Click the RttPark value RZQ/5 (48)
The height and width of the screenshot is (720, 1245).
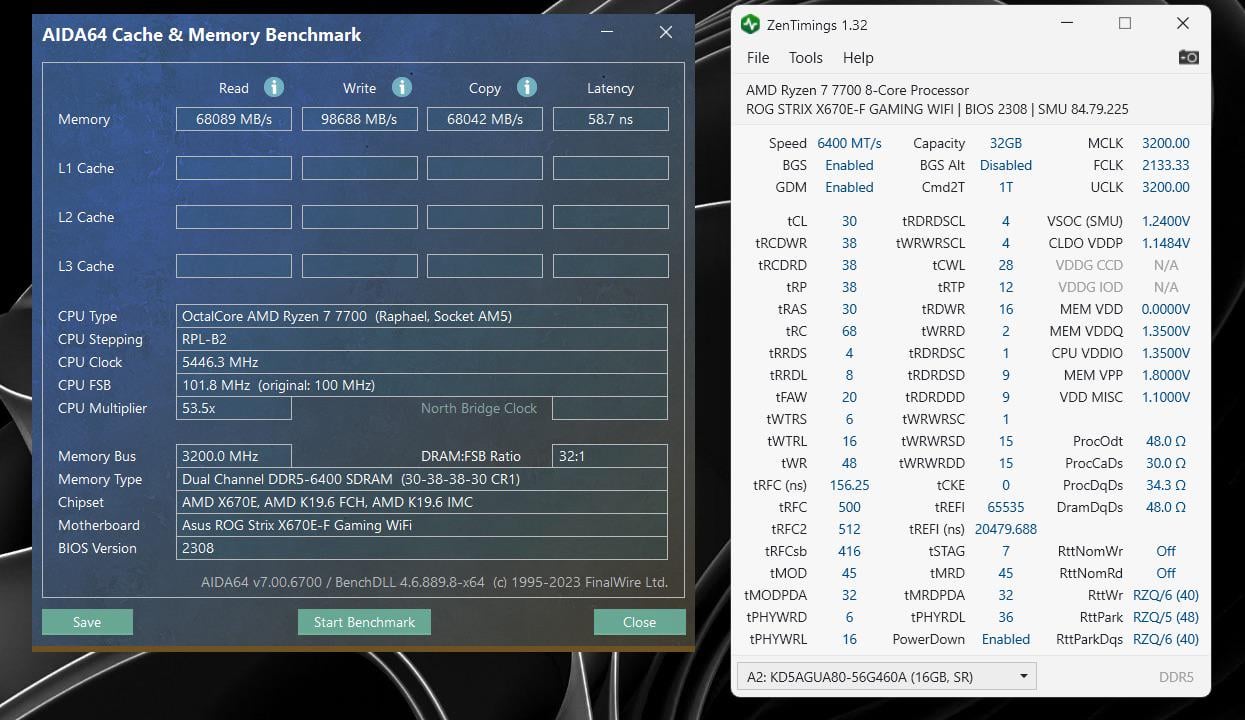1165,617
